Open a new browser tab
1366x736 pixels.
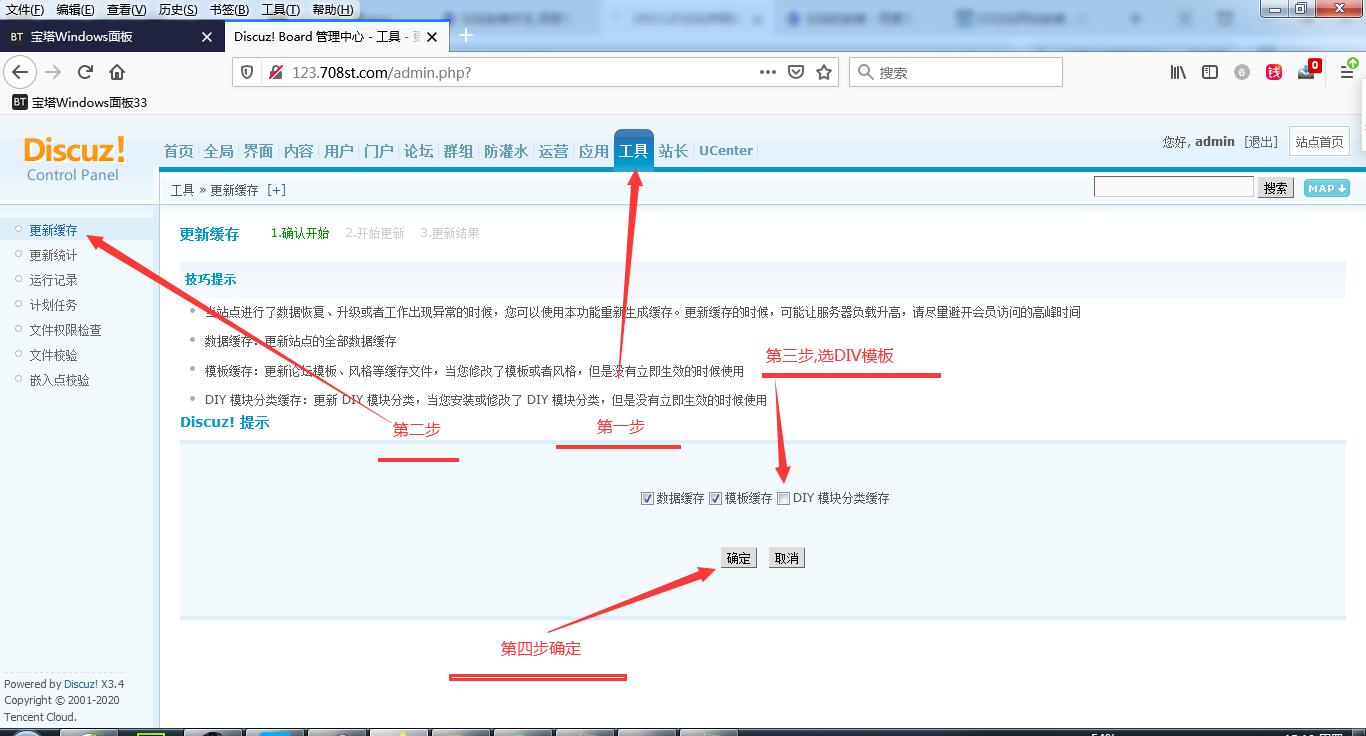click(465, 36)
